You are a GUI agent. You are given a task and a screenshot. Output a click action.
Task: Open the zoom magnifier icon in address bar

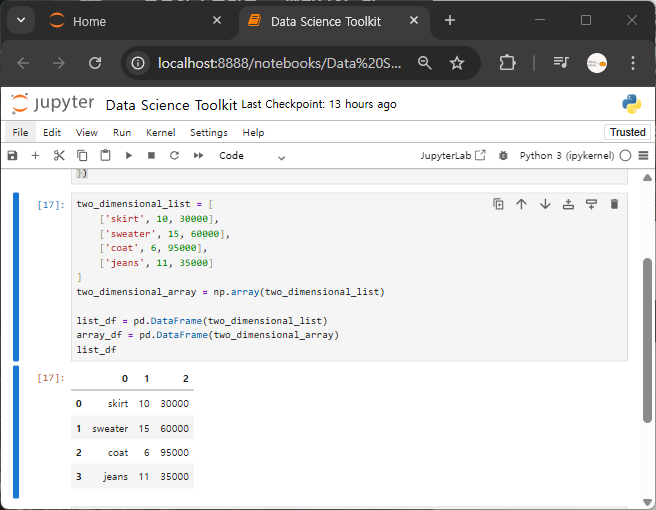point(425,63)
